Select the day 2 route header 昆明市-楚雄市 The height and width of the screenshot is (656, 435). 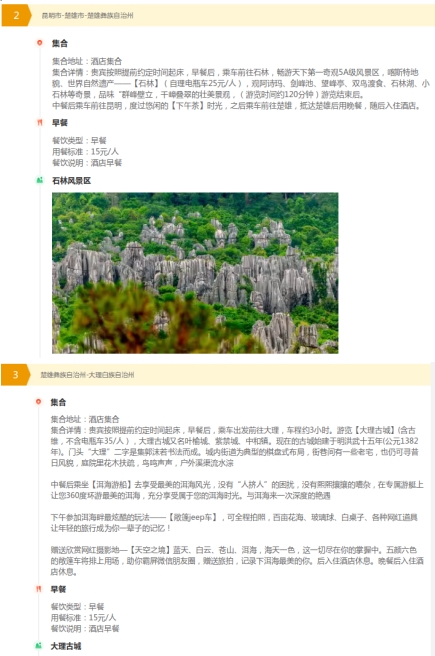[x=87, y=15]
